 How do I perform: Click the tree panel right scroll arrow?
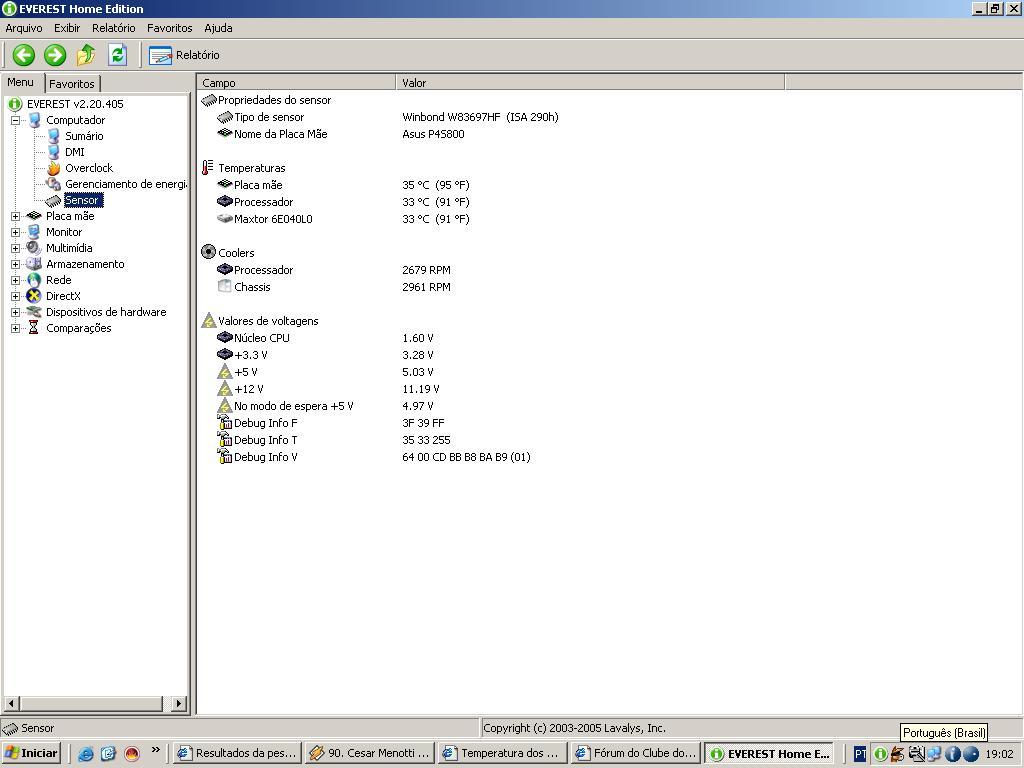click(178, 703)
